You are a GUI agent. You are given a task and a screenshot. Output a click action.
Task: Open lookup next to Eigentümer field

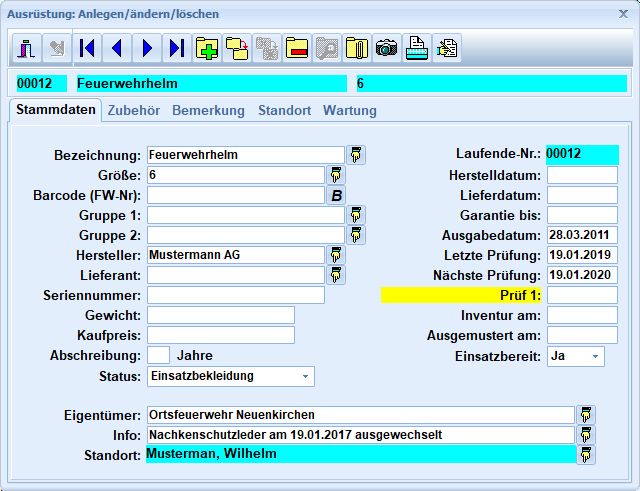pos(586,415)
